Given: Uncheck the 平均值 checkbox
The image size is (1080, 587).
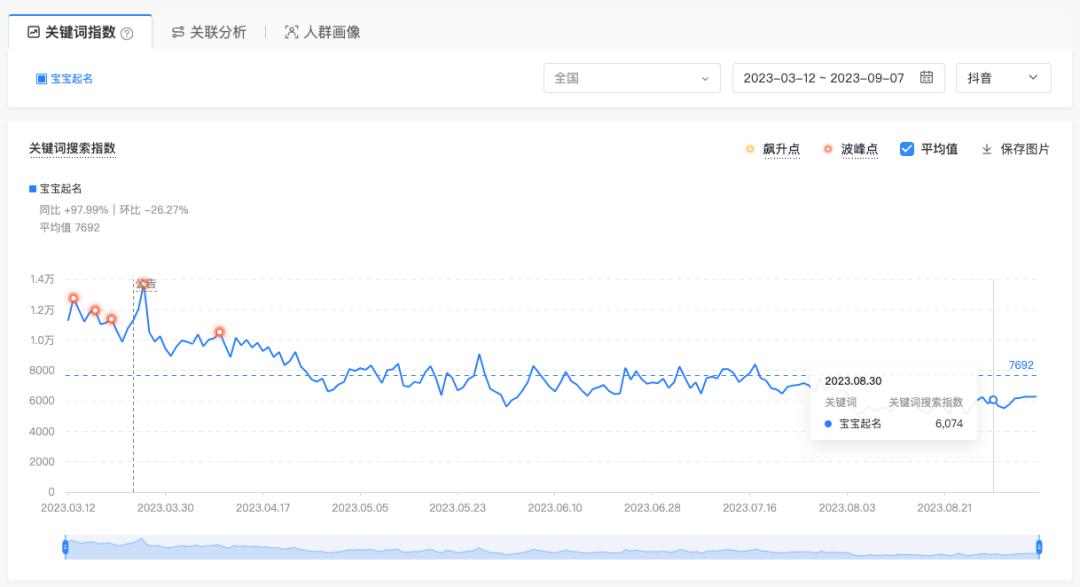Looking at the screenshot, I should pos(907,148).
